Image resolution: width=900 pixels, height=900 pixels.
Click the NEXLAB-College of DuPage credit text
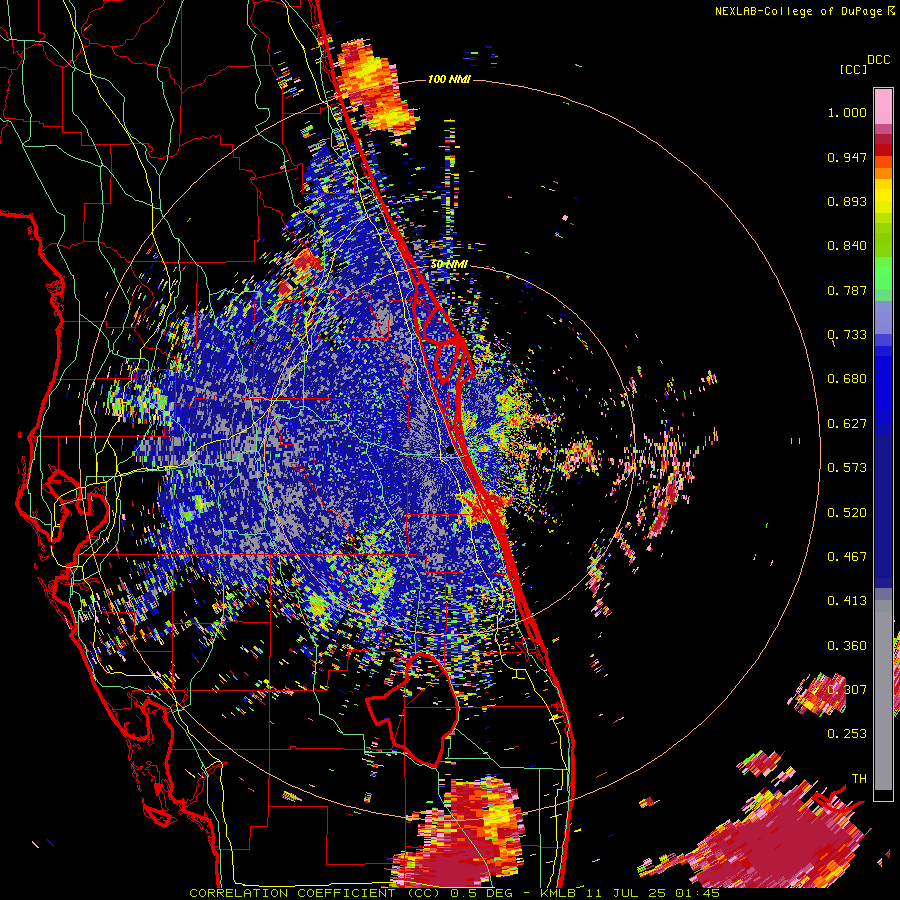point(799,11)
